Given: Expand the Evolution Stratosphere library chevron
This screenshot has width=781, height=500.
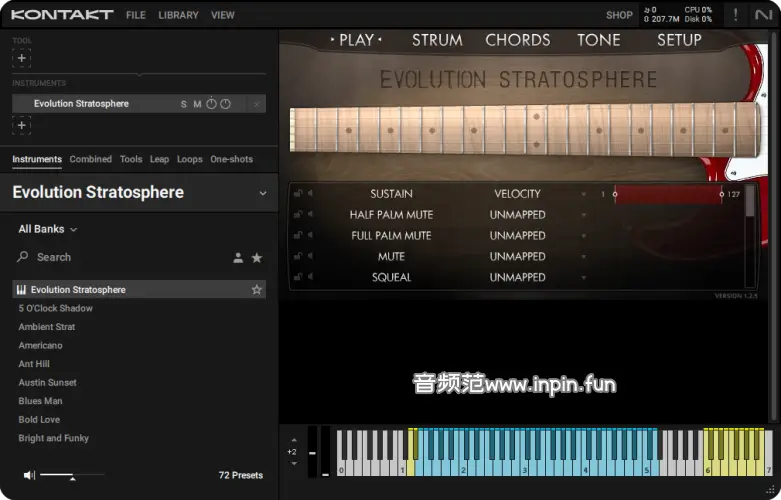Looking at the screenshot, I should [x=263, y=193].
